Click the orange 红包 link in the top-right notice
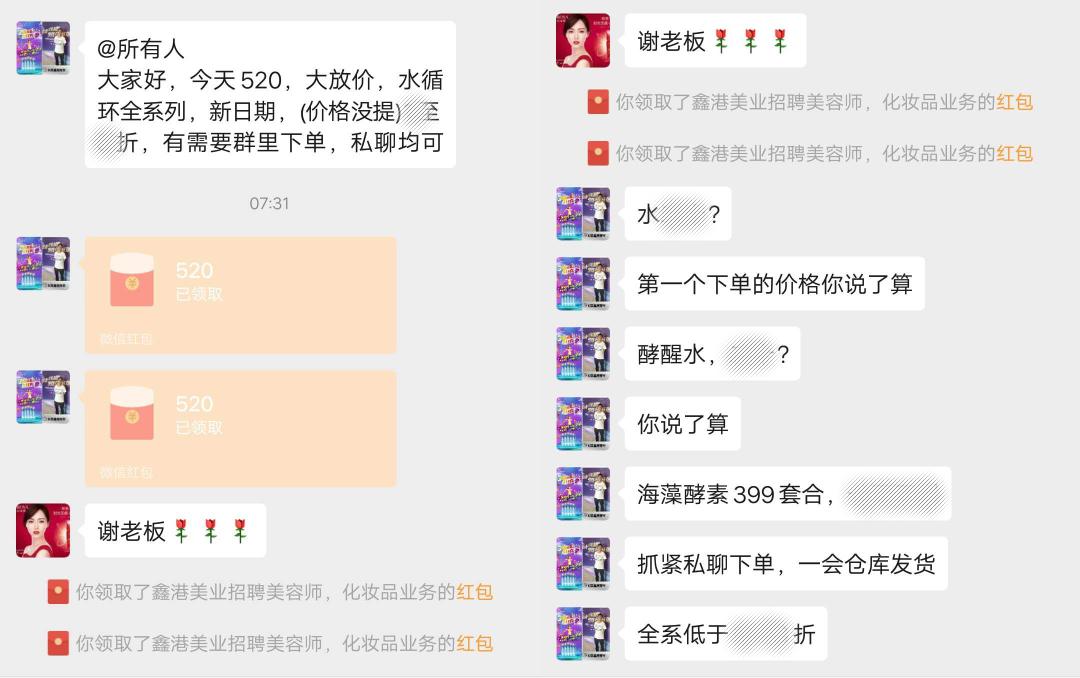Viewport: 1080px width, 678px height. point(1014,102)
